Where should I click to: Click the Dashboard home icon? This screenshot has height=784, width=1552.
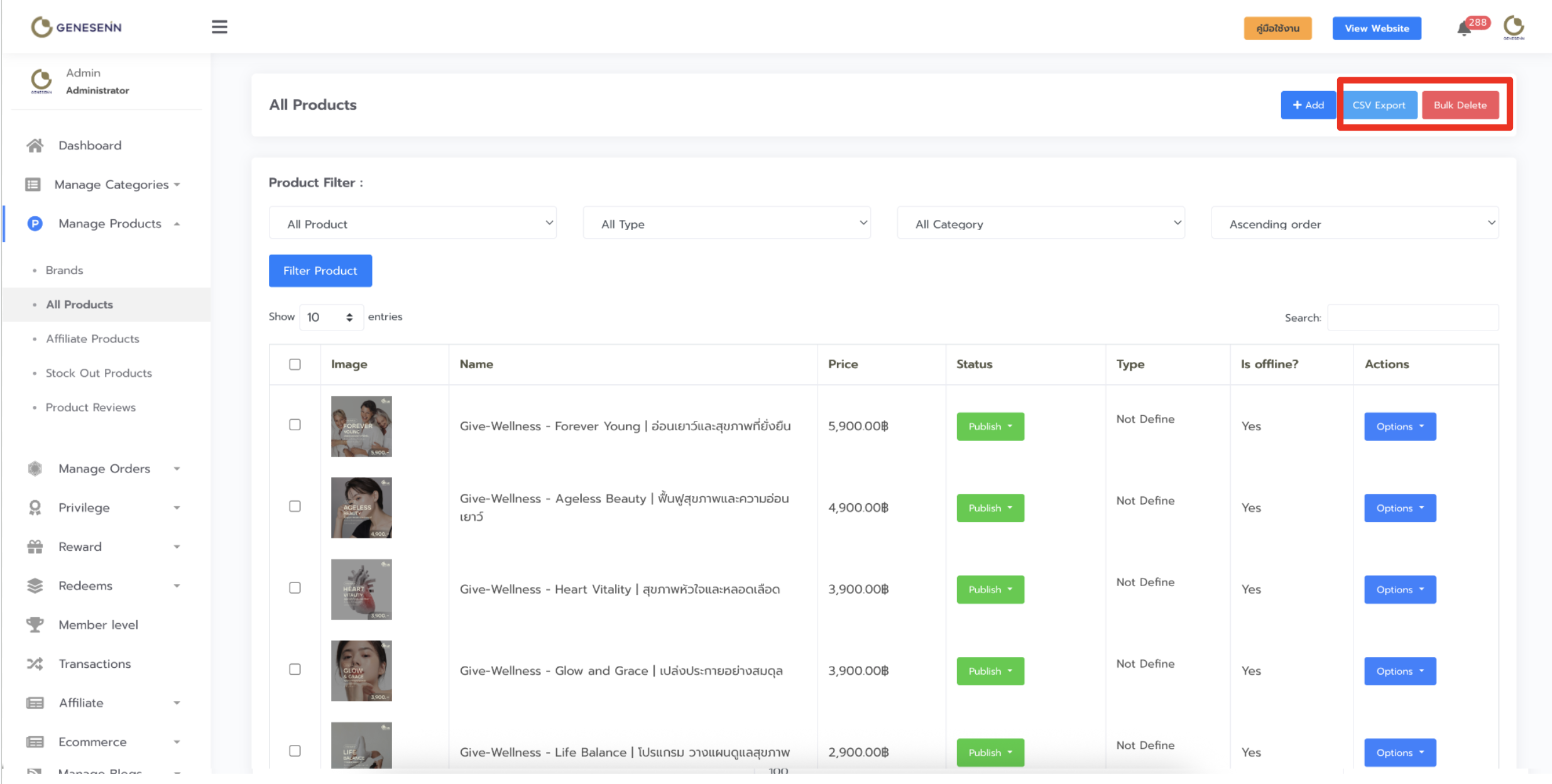pyautogui.click(x=35, y=145)
